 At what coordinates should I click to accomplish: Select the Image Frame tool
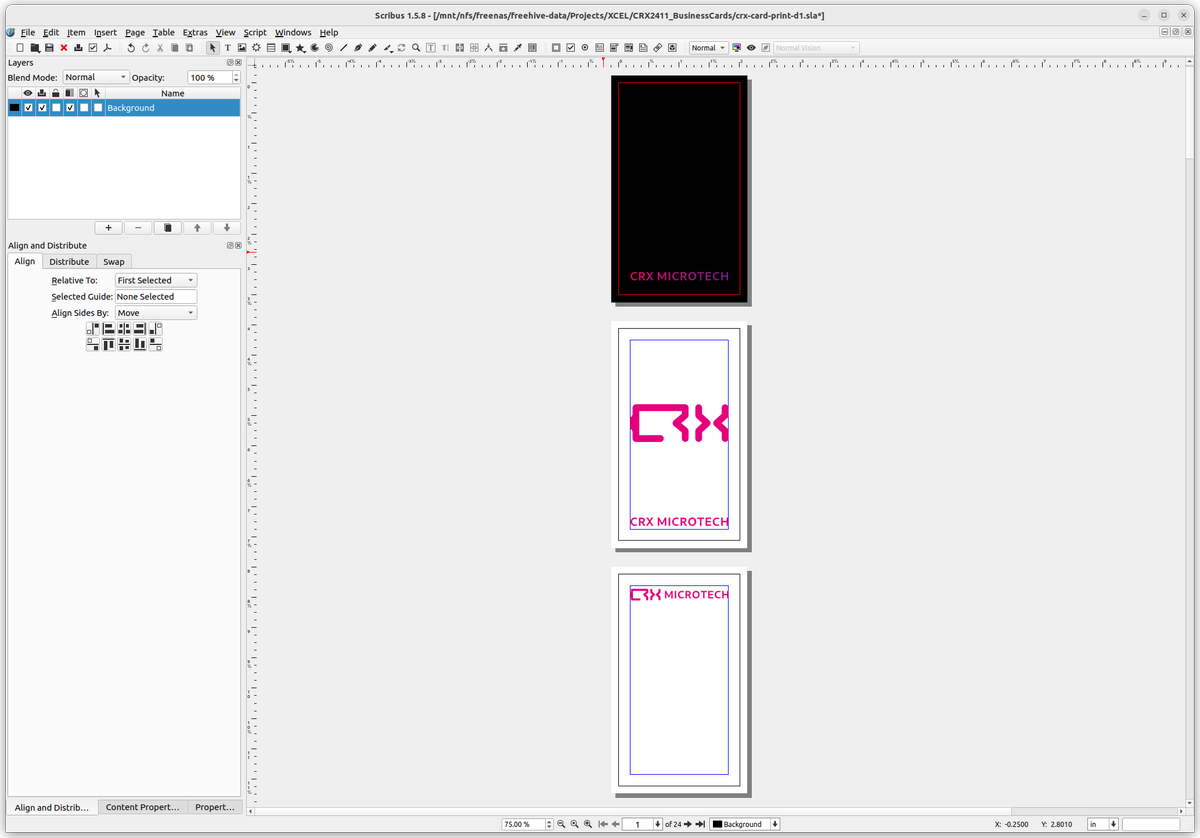click(x=242, y=48)
